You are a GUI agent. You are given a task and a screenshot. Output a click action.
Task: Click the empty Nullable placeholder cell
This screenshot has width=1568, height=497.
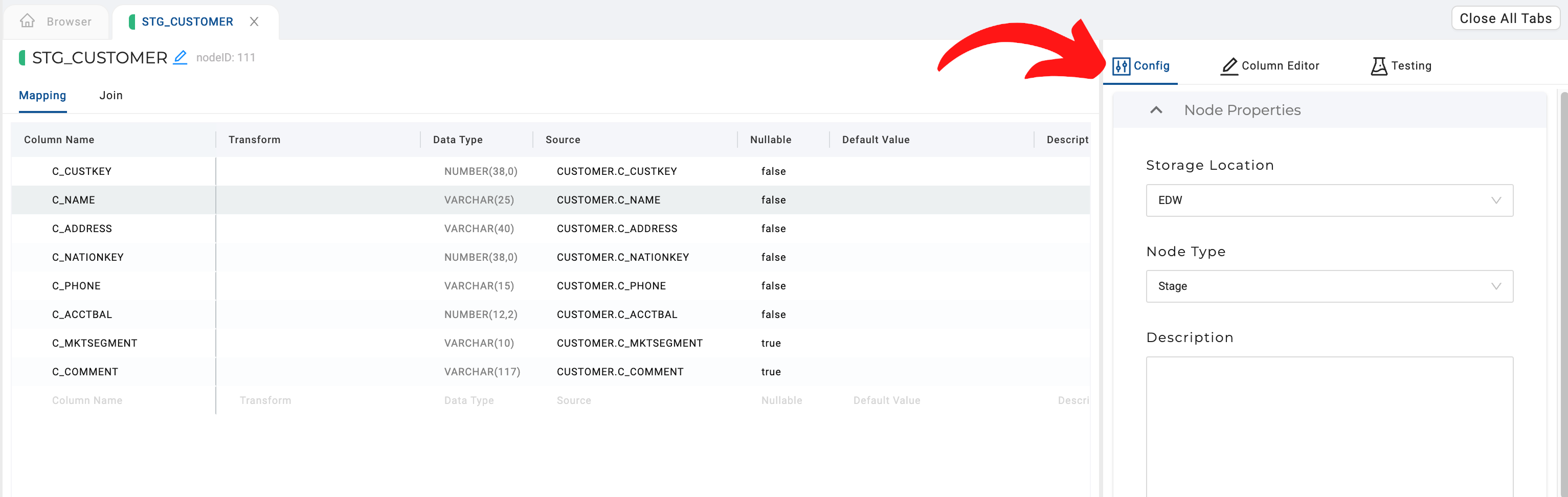[x=781, y=400]
